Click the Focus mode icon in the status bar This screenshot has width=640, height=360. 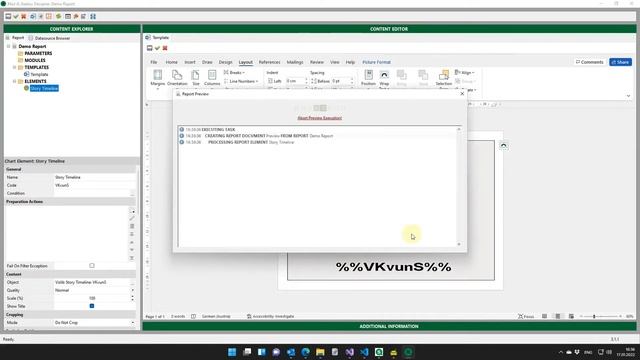(526, 316)
